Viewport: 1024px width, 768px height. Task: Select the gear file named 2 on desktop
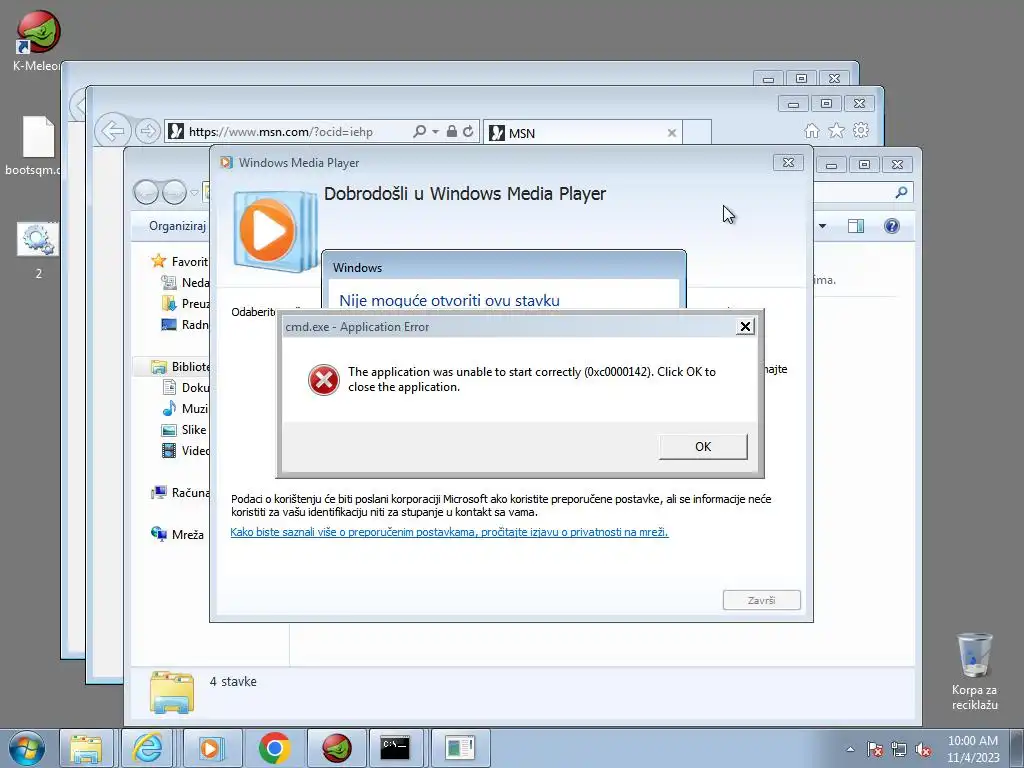coord(38,249)
